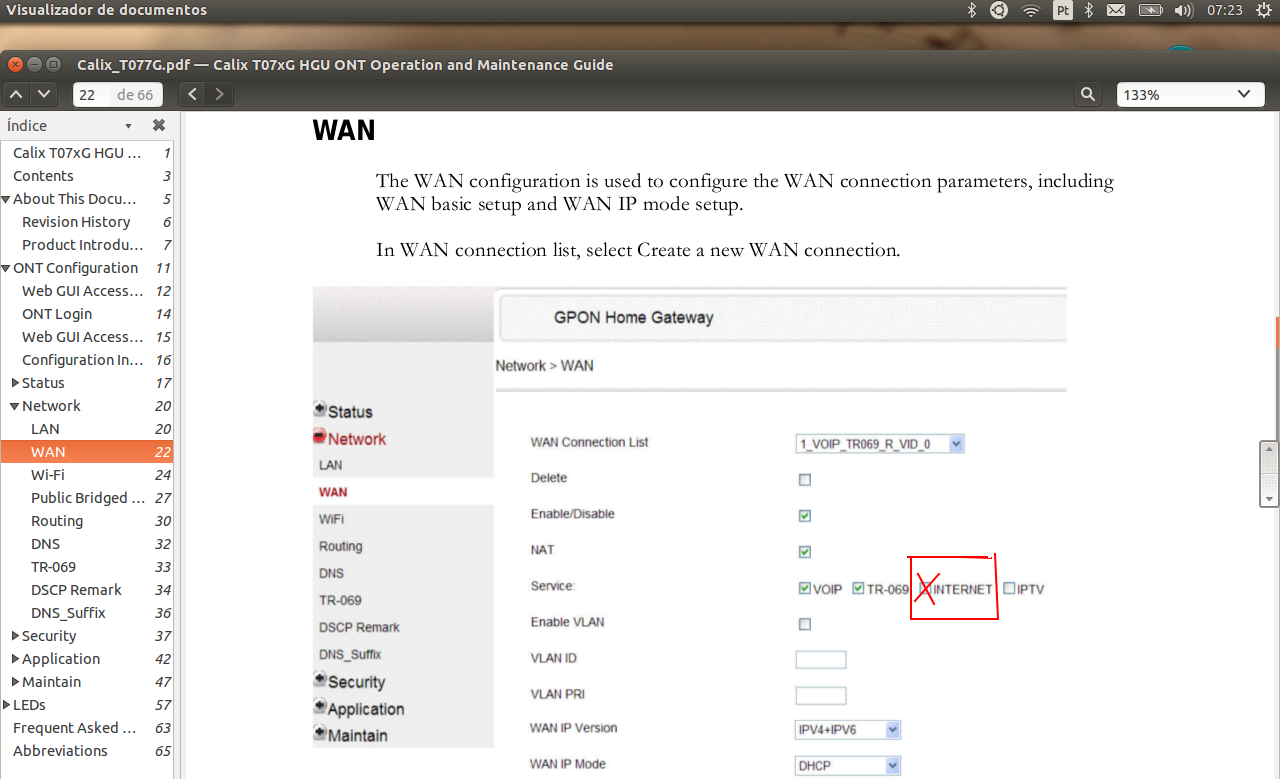Open the Wi-Fi network indicator
1280x779 pixels.
[1031, 10]
